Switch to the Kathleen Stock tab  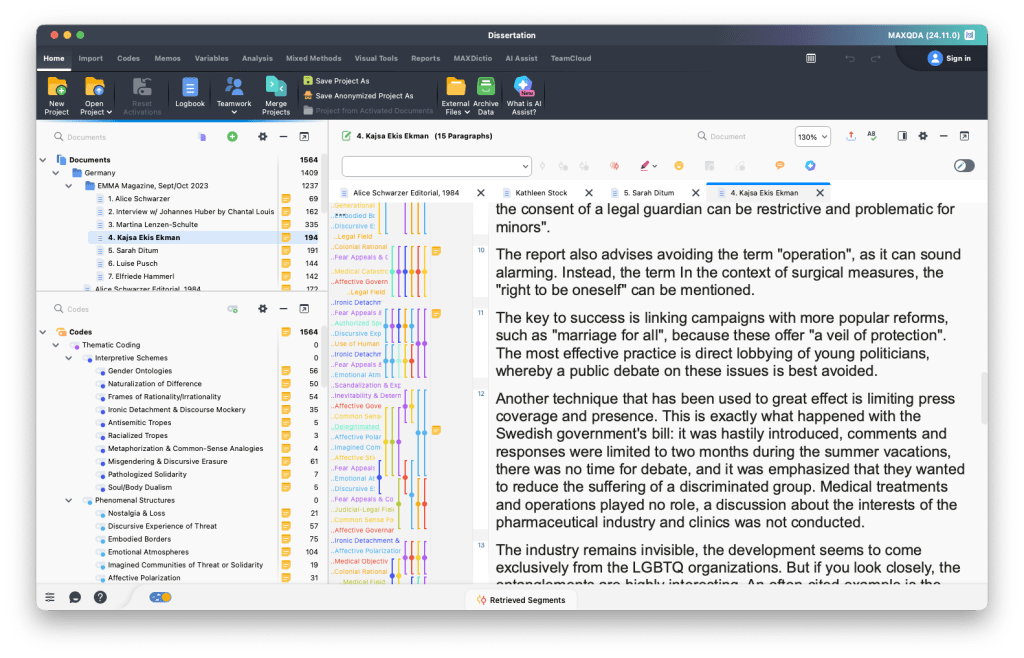(541, 193)
